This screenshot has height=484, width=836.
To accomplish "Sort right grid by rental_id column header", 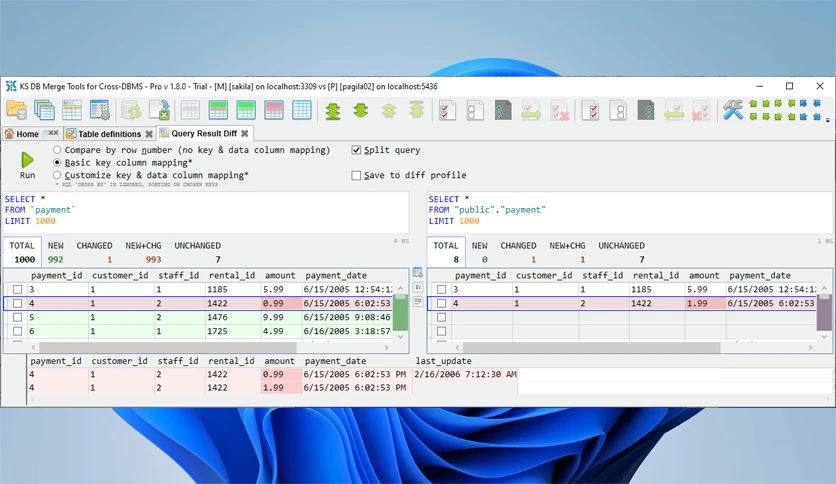I will (656, 275).
